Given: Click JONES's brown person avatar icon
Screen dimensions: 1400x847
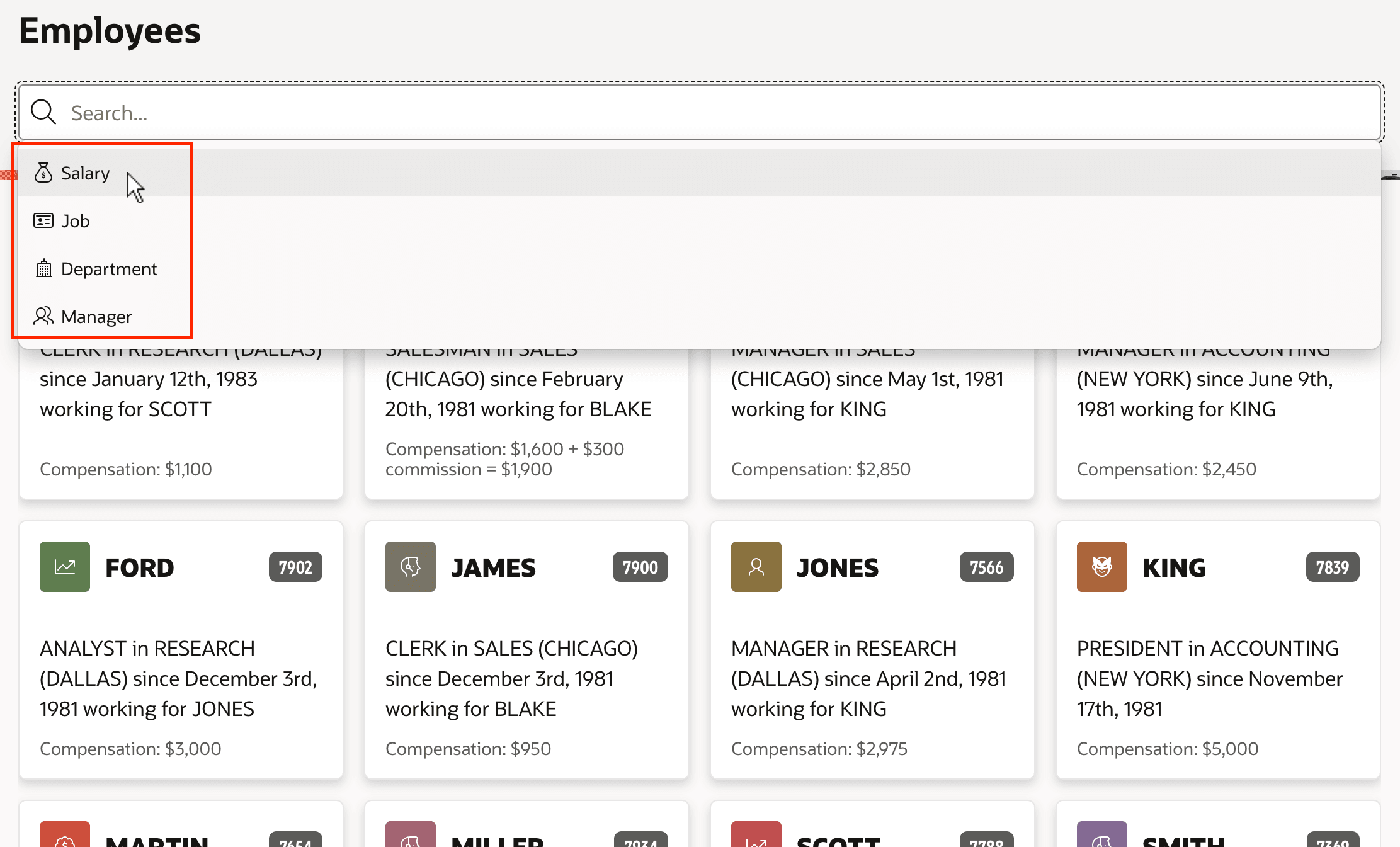Looking at the screenshot, I should click(756, 567).
